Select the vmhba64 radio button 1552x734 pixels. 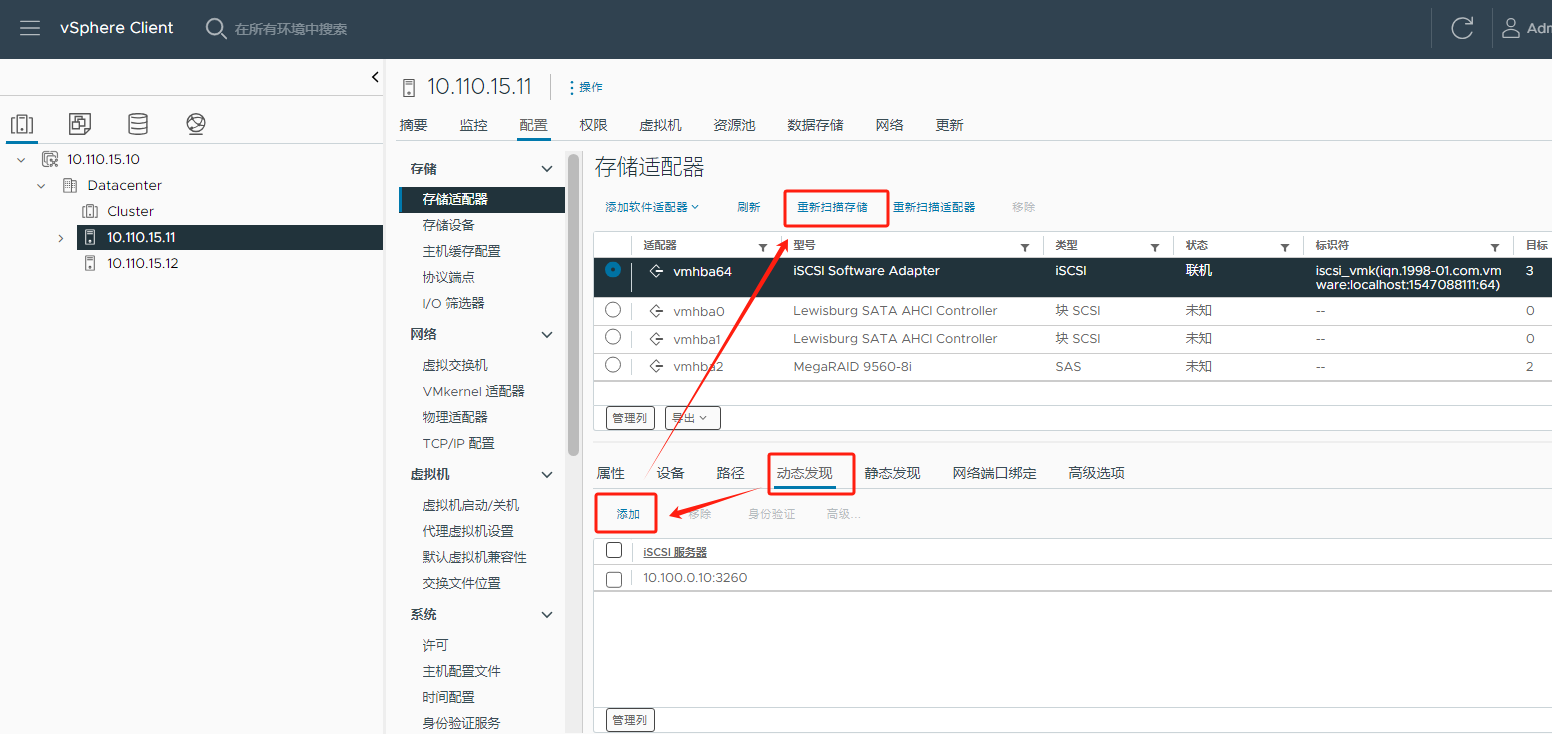tap(613, 270)
